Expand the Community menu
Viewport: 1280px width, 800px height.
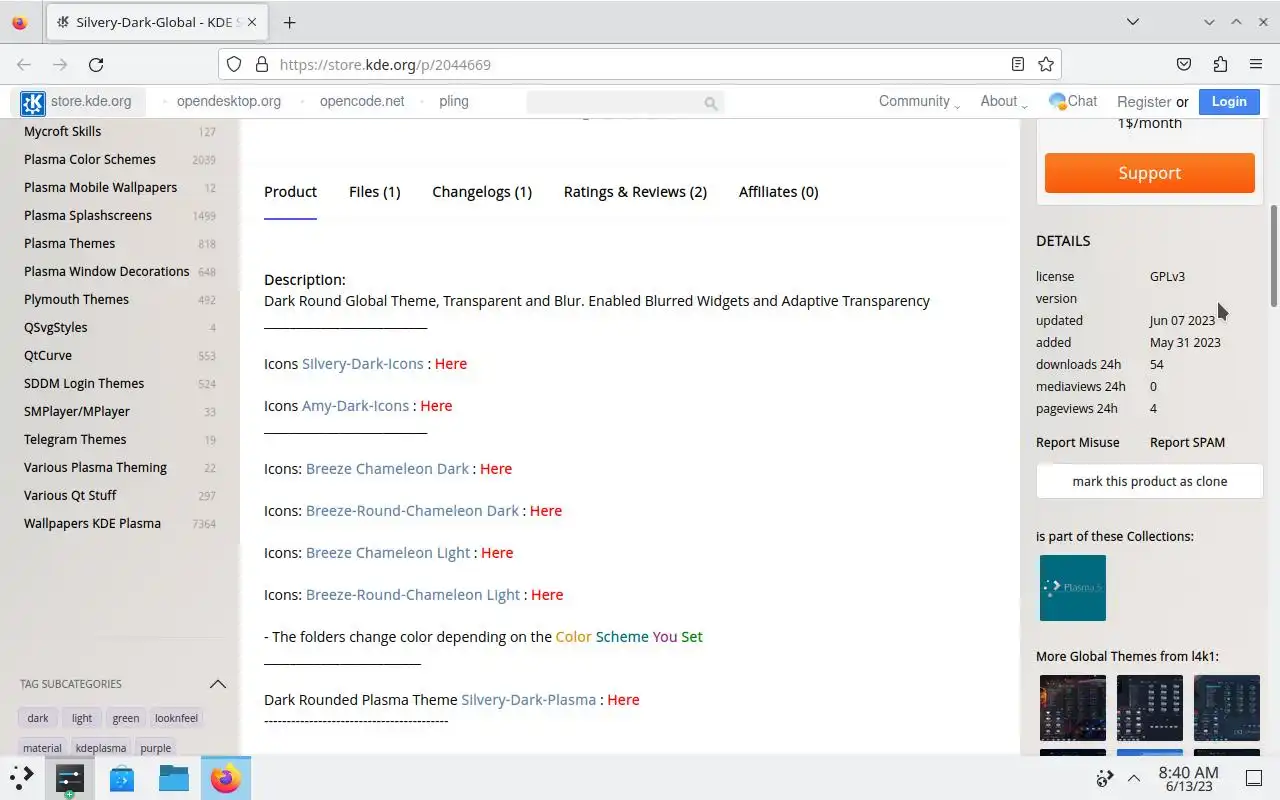pyautogui.click(x=919, y=101)
